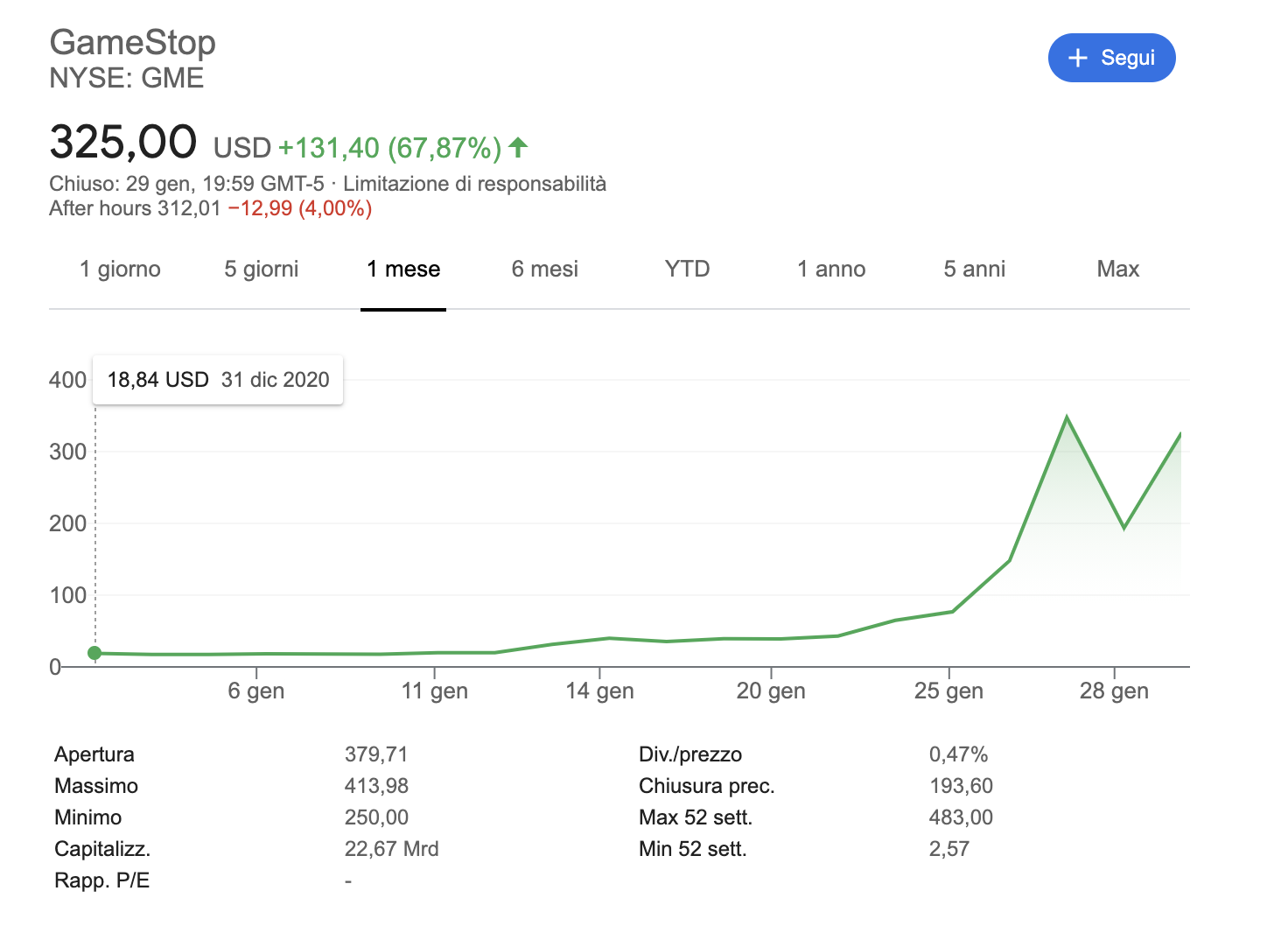1288x933 pixels.
Task: Click the green data point on the chart
Action: [94, 653]
